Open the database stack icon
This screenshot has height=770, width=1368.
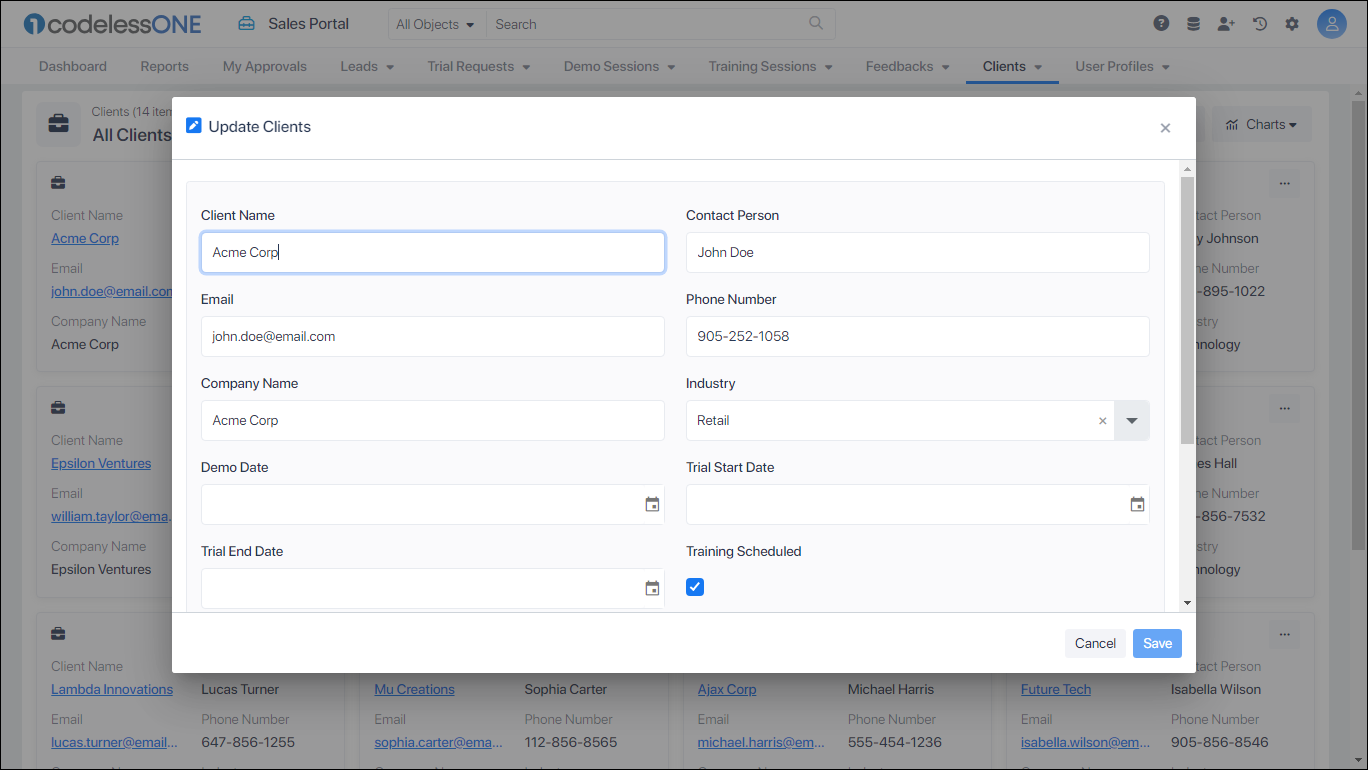1193,24
